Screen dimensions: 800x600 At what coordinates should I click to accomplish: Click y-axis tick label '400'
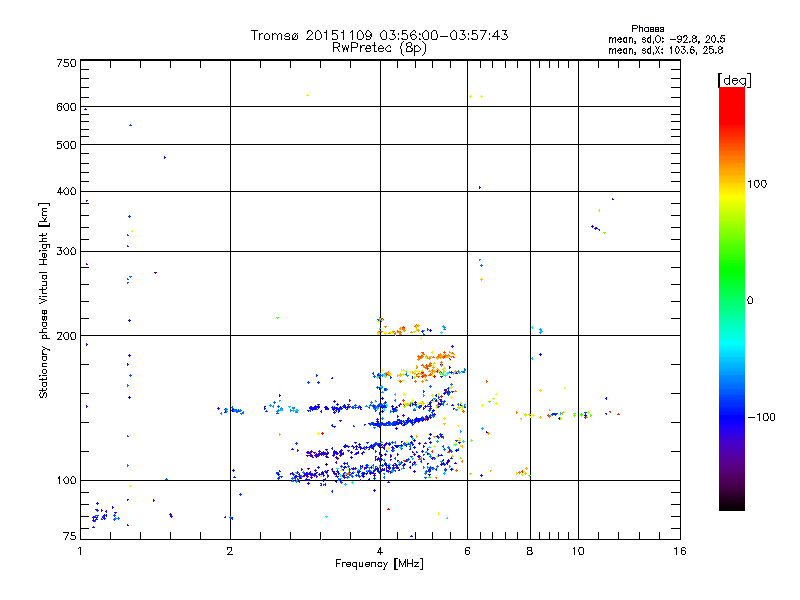66,191
